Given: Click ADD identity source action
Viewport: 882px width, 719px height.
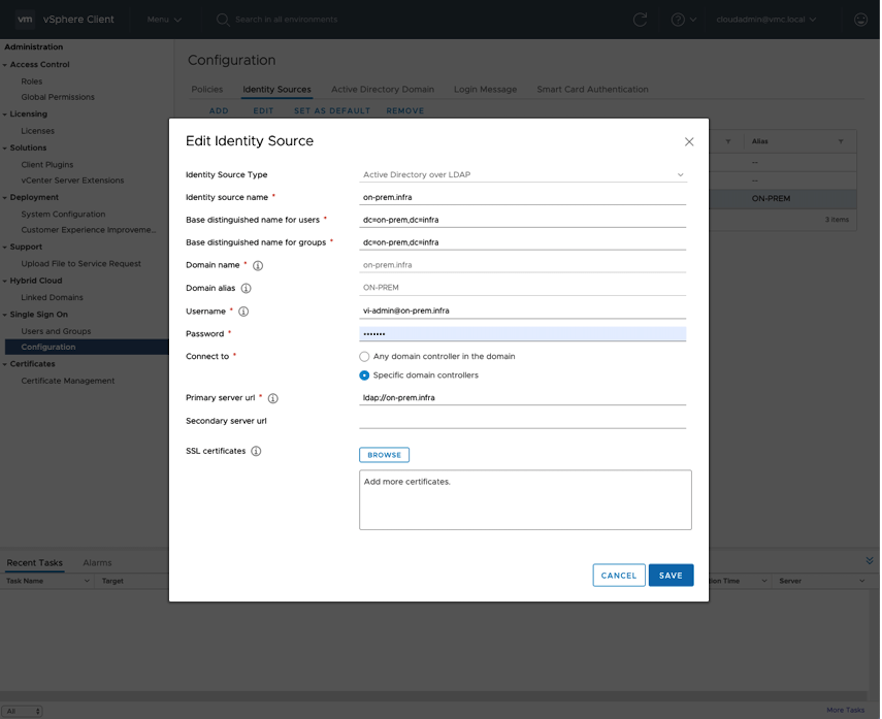Looking at the screenshot, I should click(219, 111).
